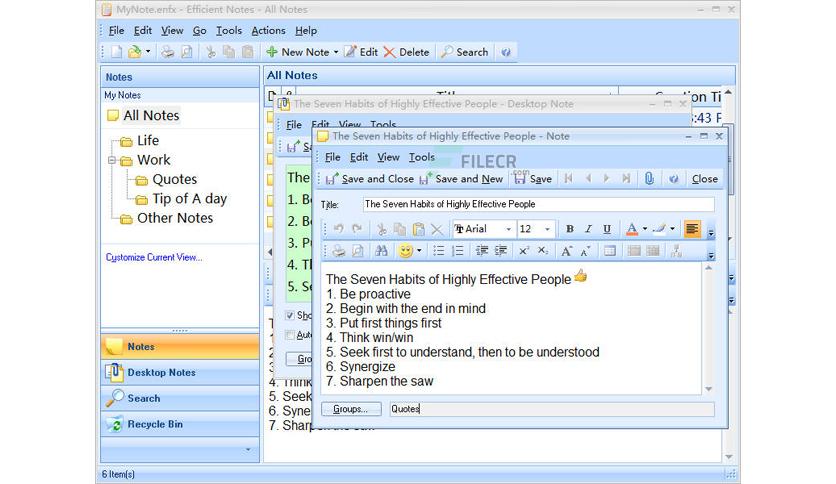
Task: Click the help icon in main toolbar
Action: 505,52
